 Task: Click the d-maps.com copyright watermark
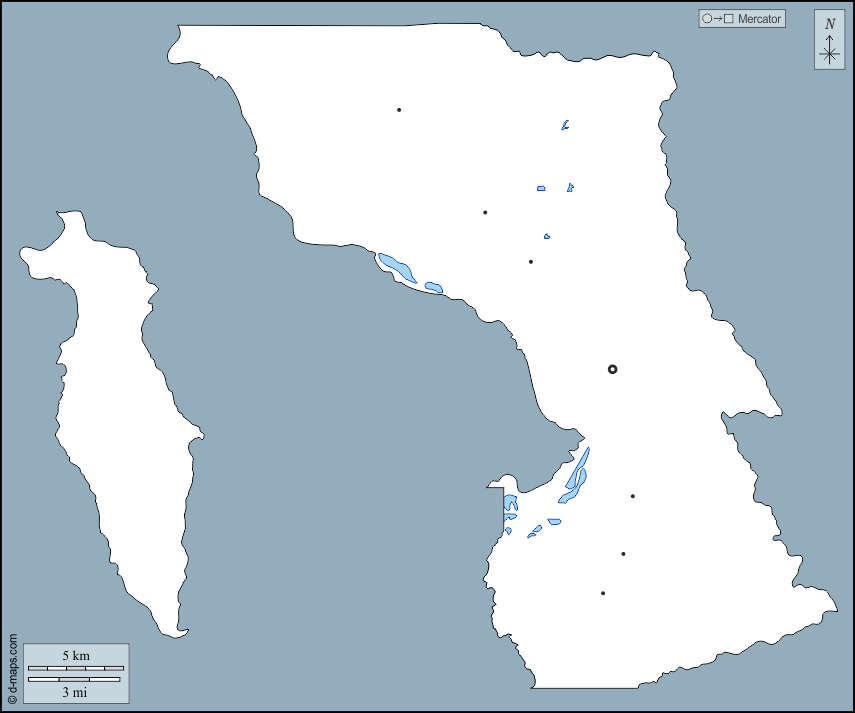click(x=12, y=669)
